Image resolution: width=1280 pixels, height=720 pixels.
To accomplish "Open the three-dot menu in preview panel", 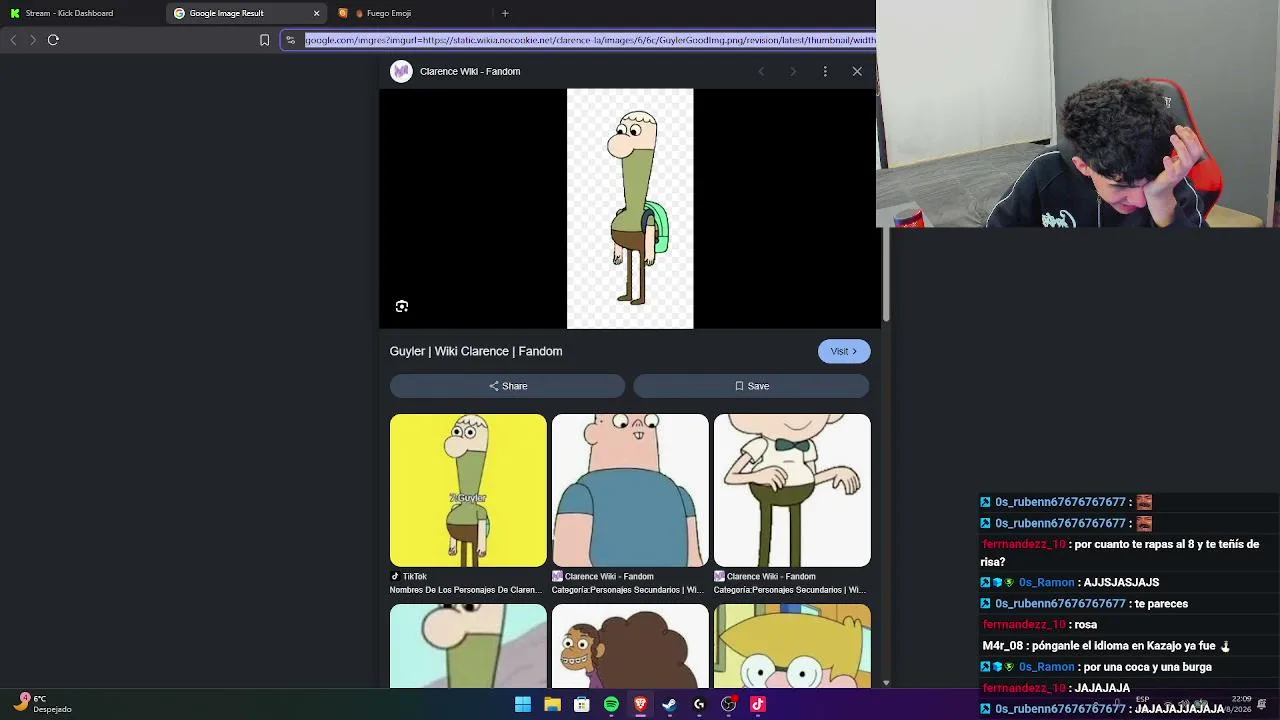I will (x=825, y=71).
